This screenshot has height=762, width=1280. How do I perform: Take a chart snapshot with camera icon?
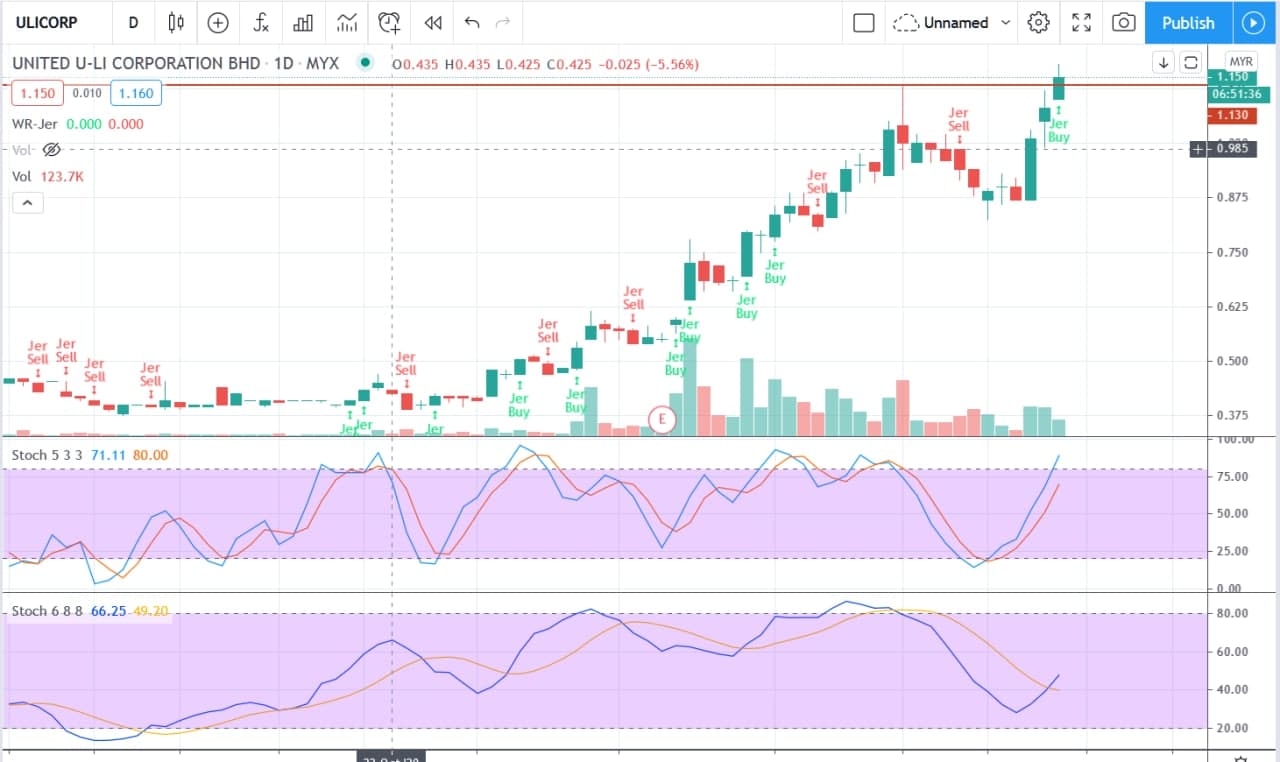pos(1124,22)
